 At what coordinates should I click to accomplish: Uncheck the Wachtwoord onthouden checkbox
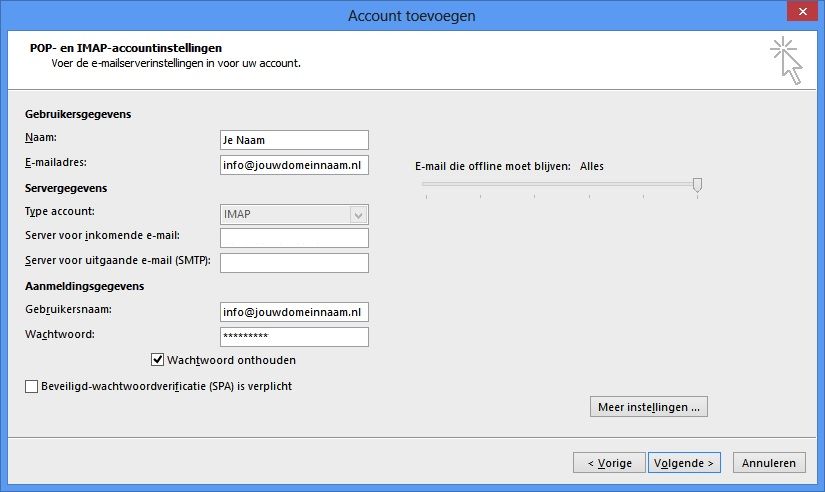157,360
